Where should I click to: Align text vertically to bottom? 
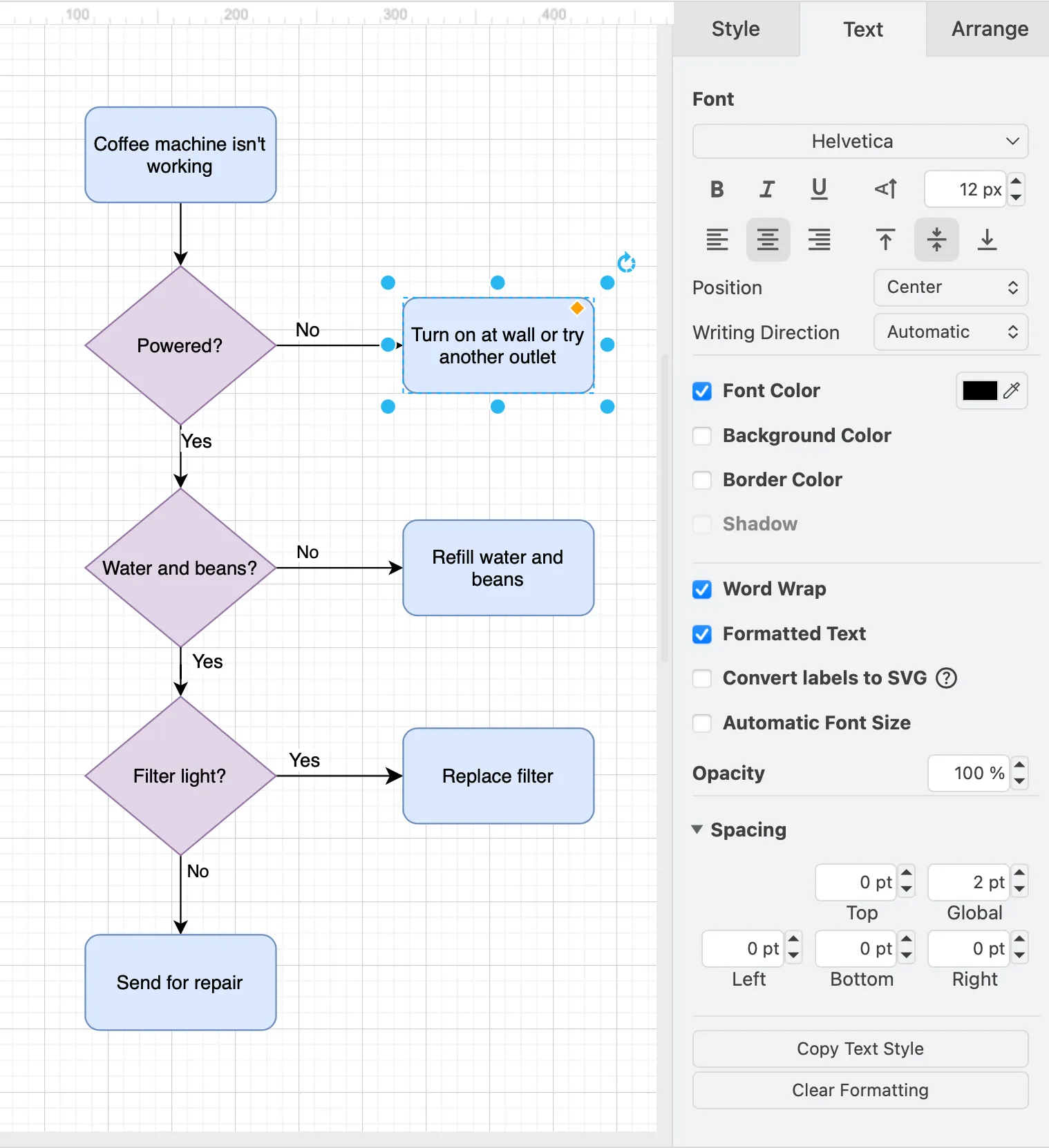pyautogui.click(x=987, y=240)
